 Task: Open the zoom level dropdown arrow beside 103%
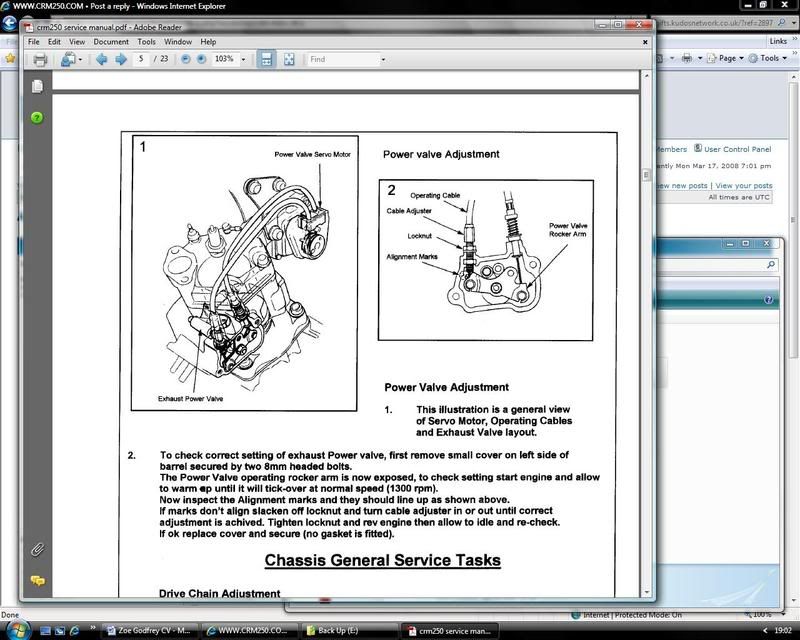point(243,60)
